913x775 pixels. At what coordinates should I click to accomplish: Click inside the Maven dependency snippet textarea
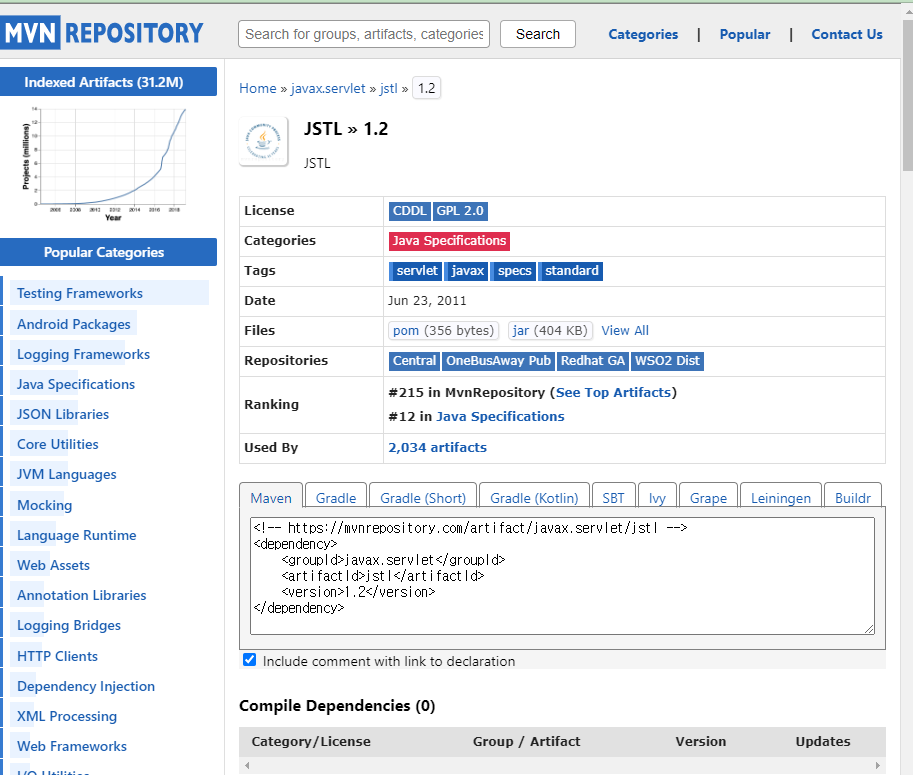[x=562, y=576]
